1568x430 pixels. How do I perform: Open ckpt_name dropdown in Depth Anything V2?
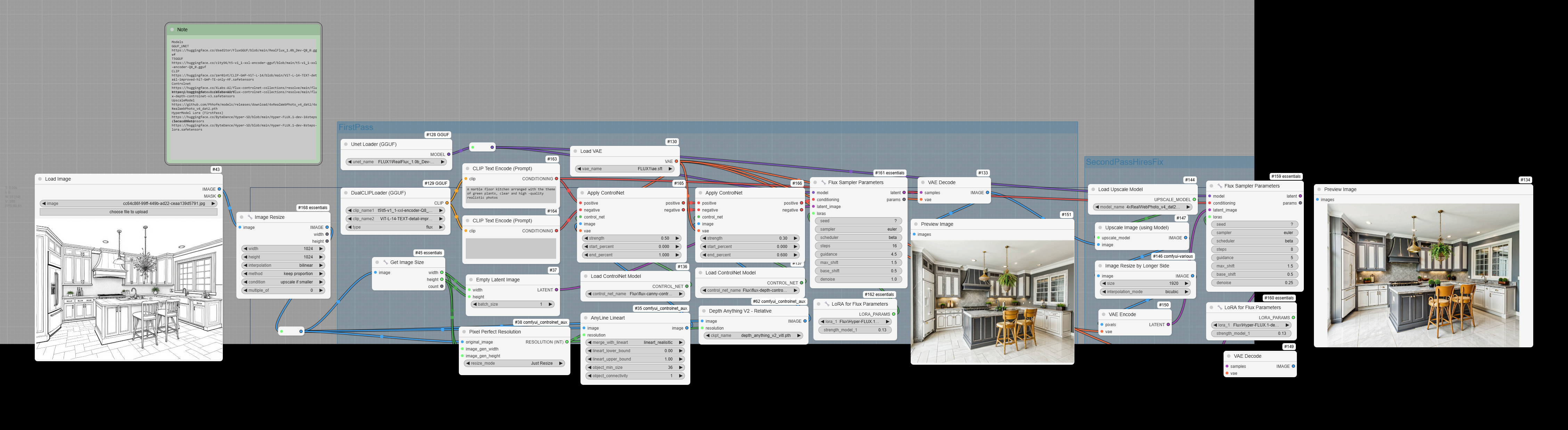(754, 336)
